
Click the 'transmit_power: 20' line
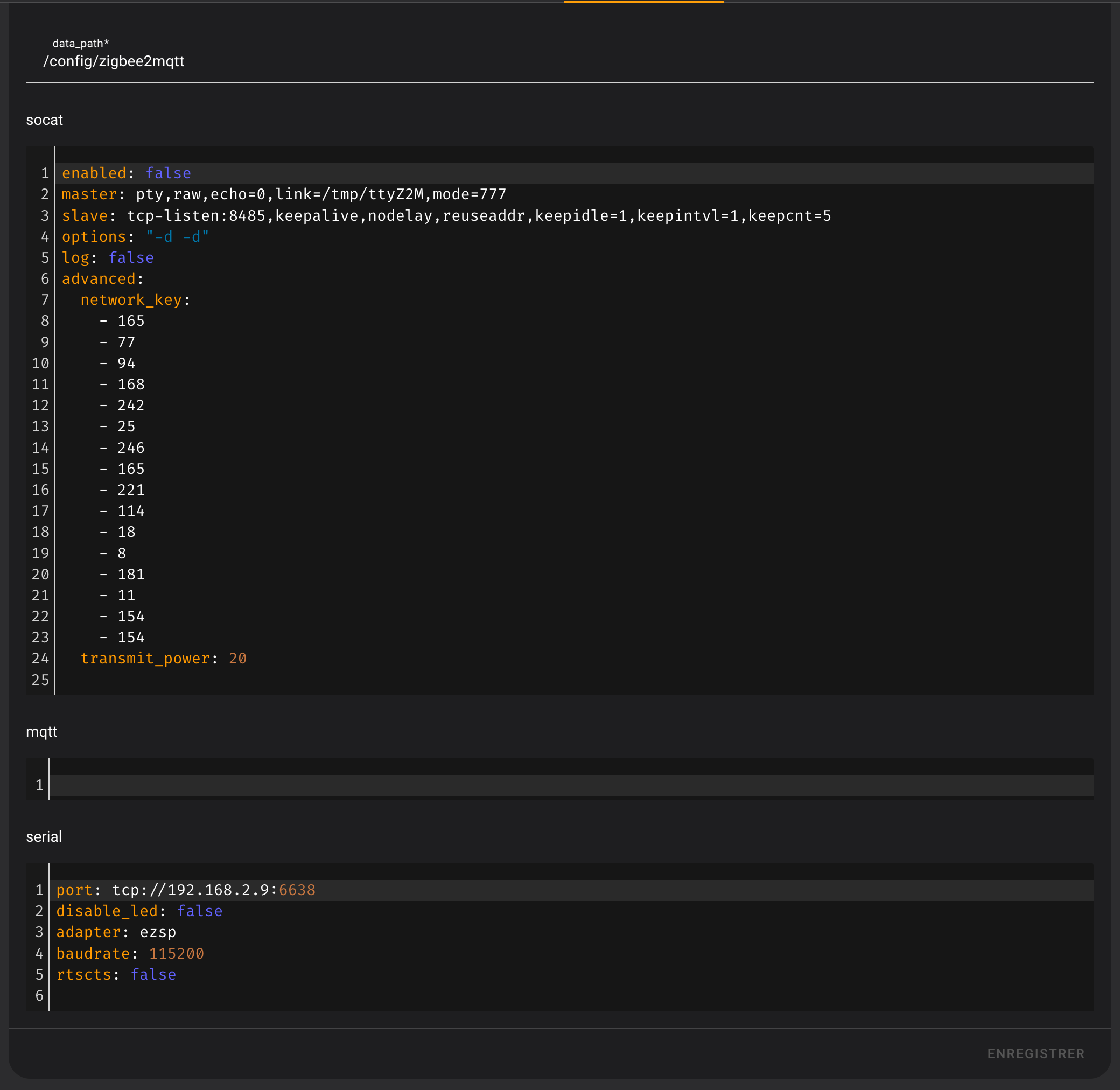(x=574, y=659)
